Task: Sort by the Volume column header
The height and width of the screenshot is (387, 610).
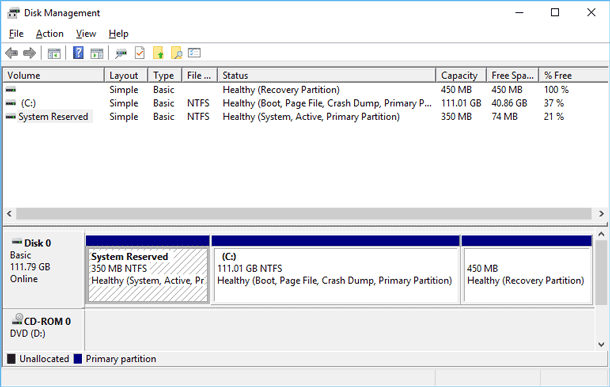Action: pos(54,75)
